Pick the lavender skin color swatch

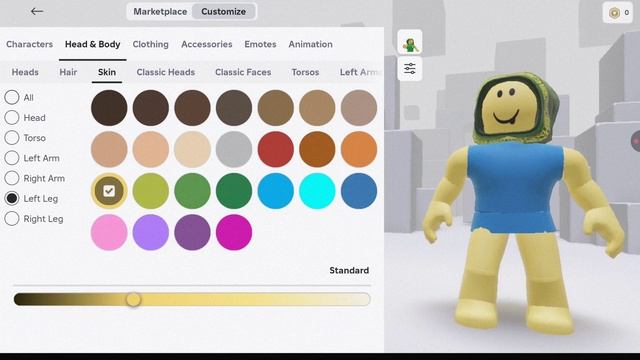151,232
